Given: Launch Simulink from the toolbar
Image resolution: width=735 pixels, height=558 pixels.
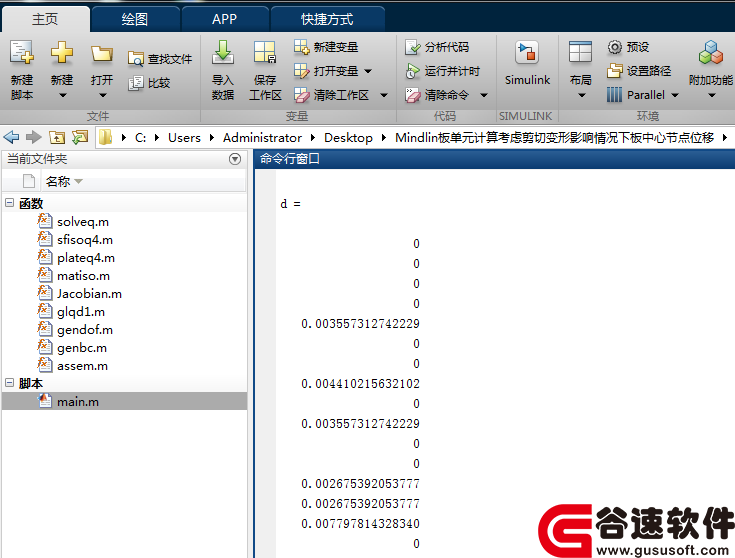Looking at the screenshot, I should point(527,64).
